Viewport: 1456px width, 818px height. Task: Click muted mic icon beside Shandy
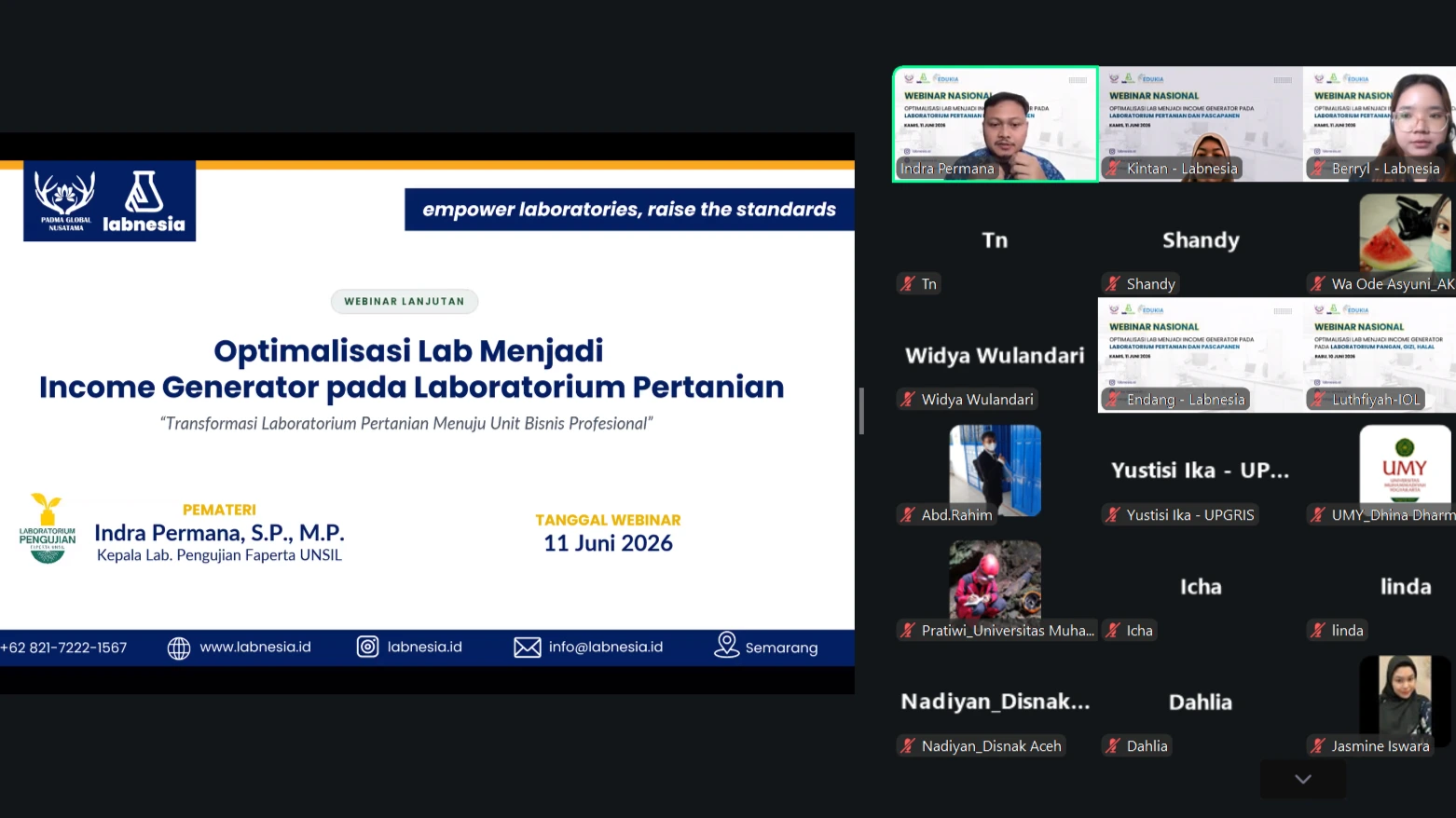coord(1113,284)
